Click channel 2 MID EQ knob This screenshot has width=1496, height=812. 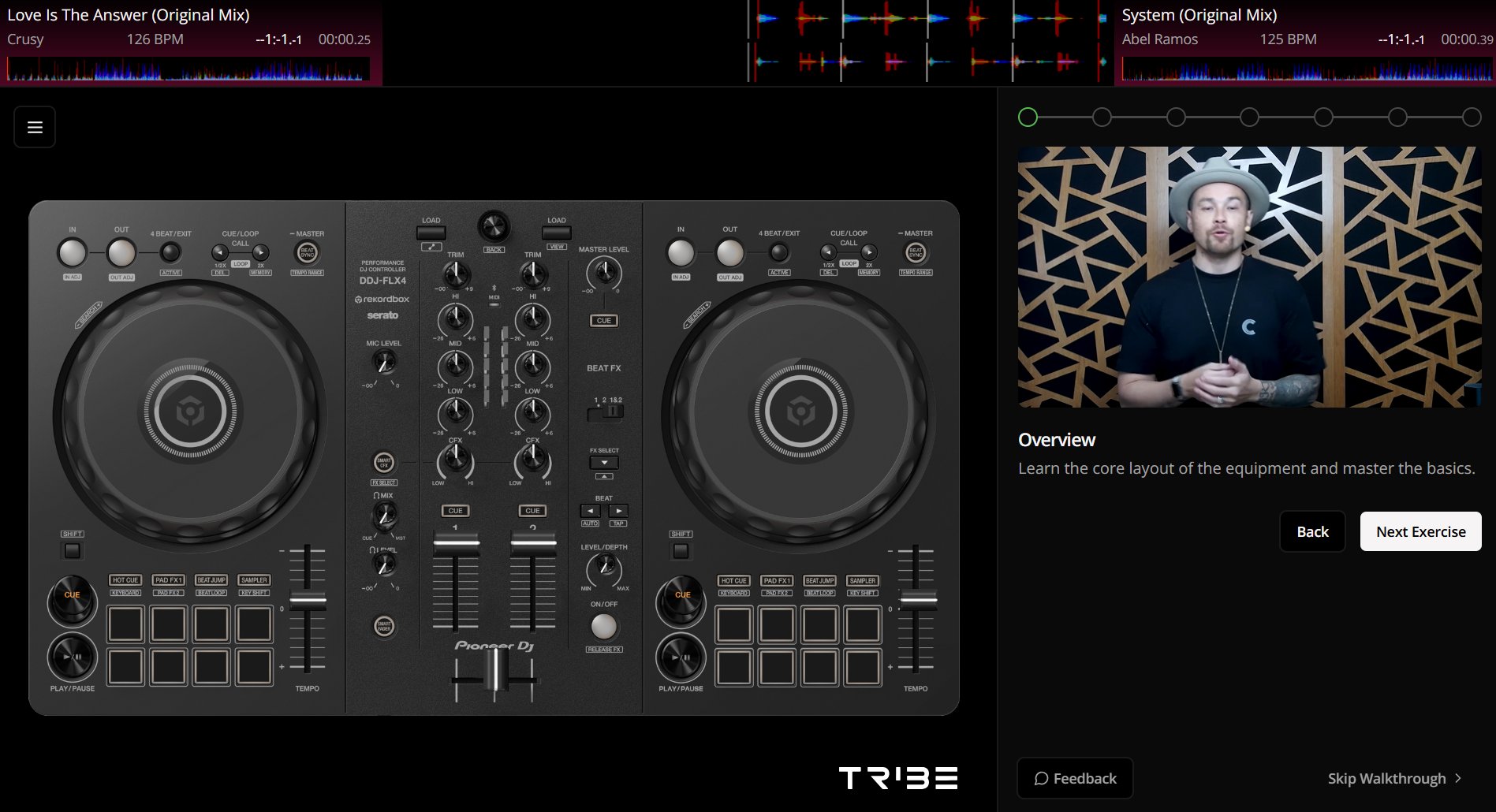coord(532,365)
